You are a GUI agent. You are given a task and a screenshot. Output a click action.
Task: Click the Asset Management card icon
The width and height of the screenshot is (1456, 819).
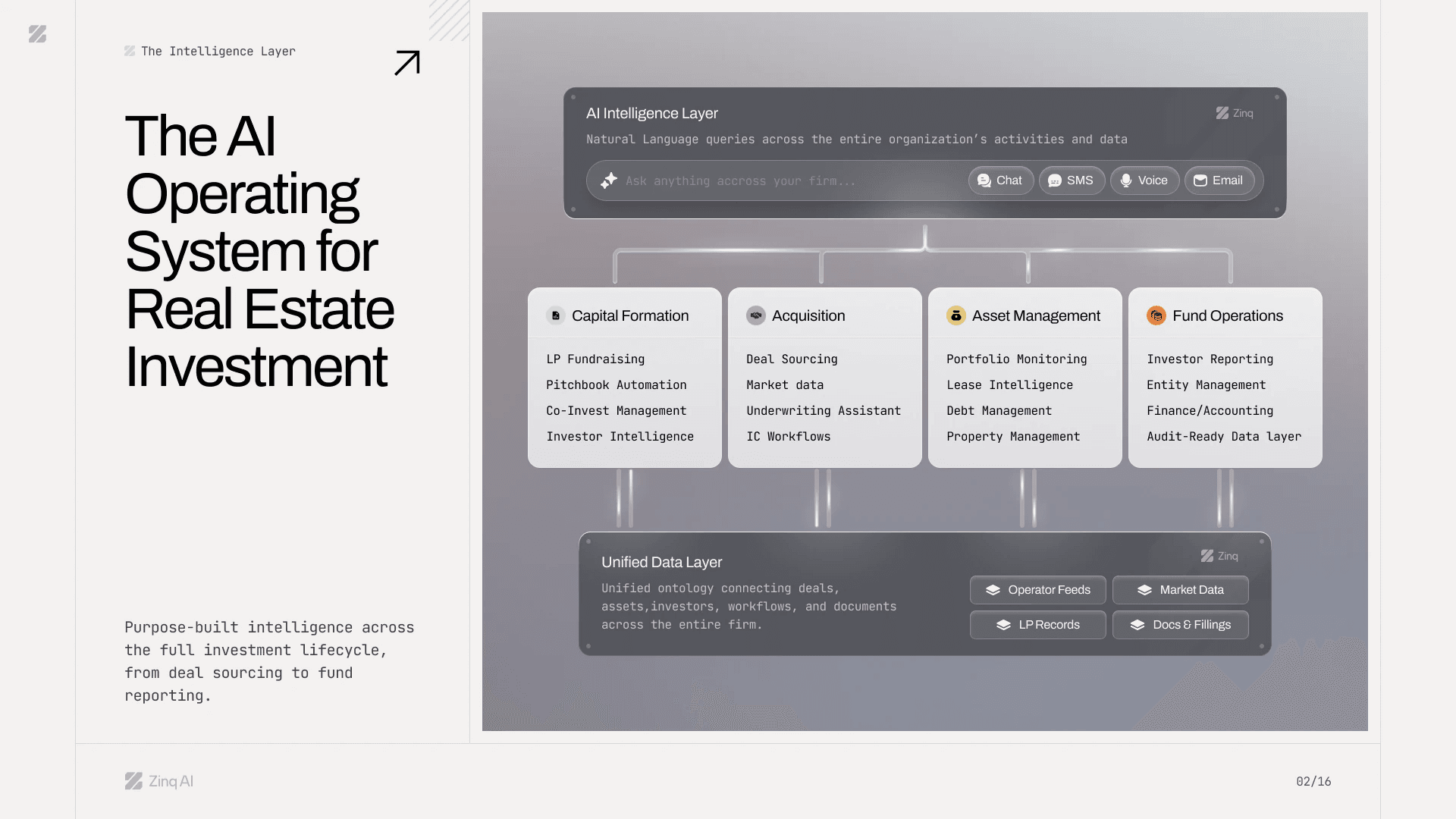tap(956, 315)
